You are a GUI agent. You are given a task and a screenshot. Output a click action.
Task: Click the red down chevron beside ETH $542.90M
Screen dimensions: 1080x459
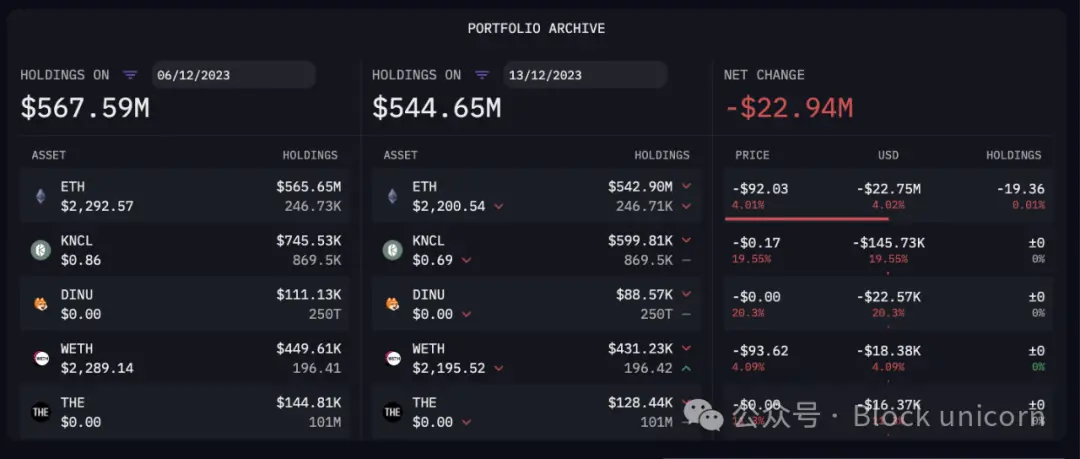pos(686,186)
